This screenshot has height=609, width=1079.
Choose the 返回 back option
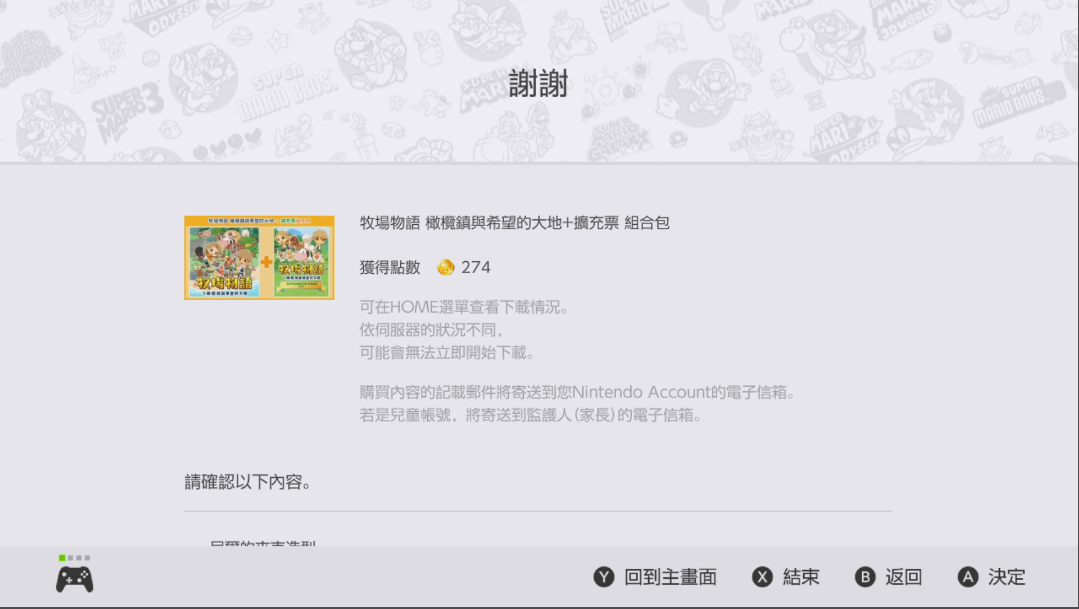pos(904,577)
